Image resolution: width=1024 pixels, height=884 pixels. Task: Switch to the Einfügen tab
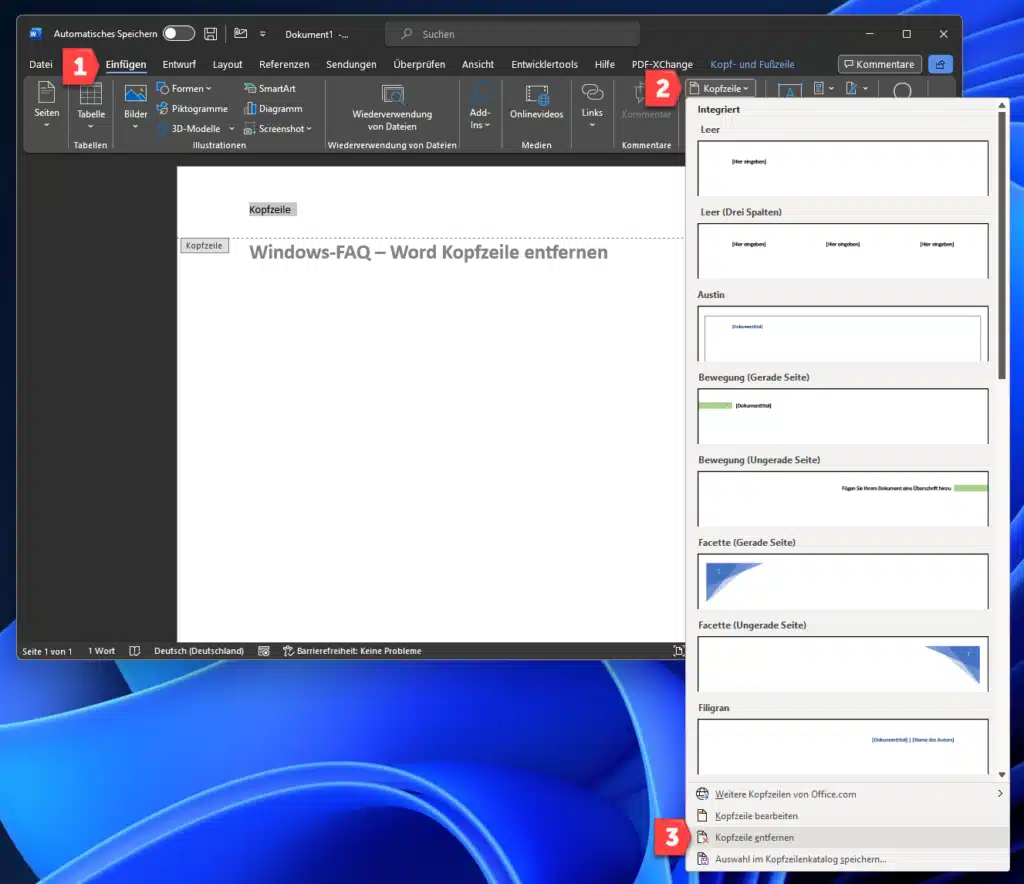click(126, 64)
